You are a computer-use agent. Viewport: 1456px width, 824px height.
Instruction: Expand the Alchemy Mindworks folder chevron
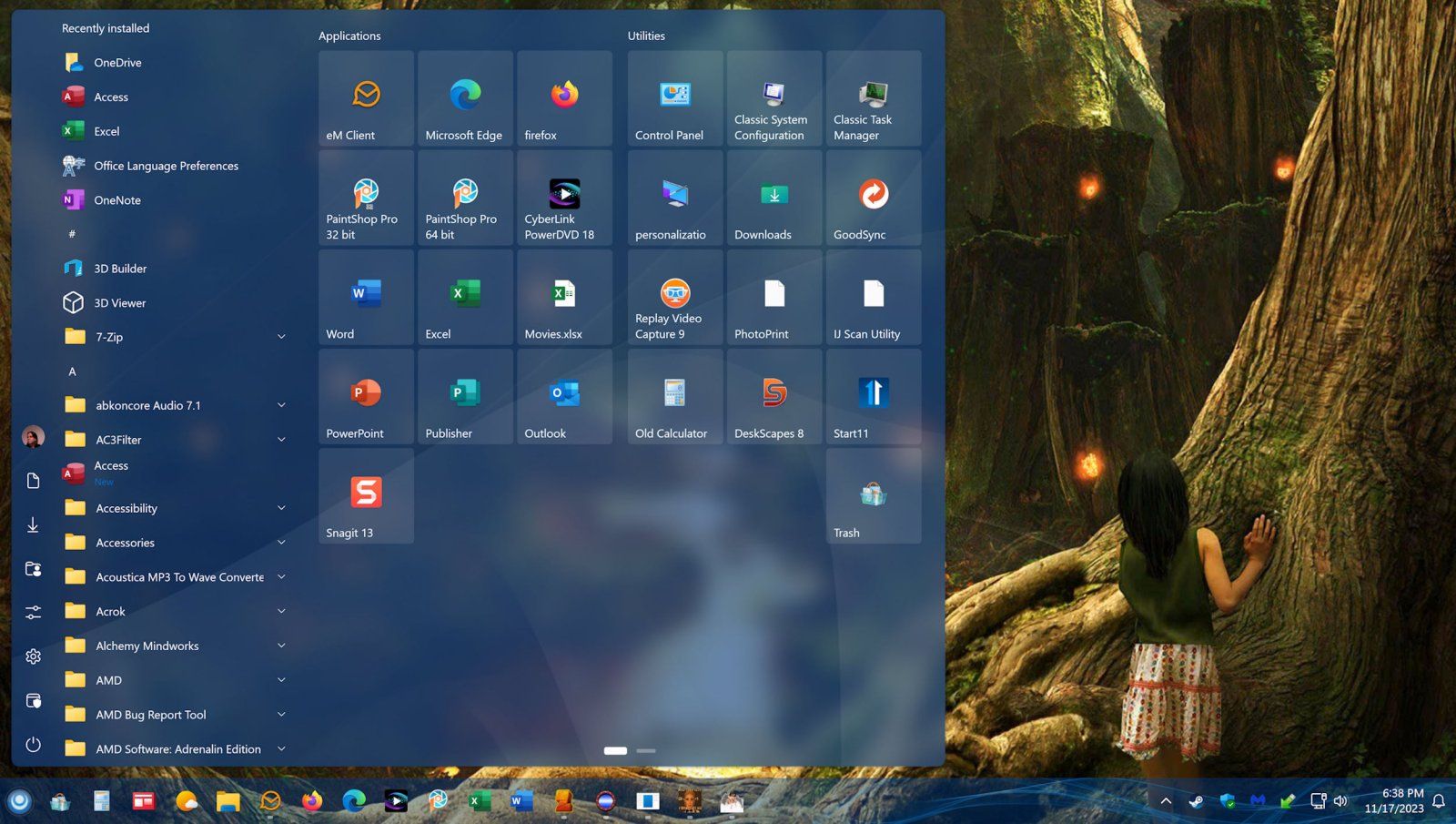tap(281, 646)
